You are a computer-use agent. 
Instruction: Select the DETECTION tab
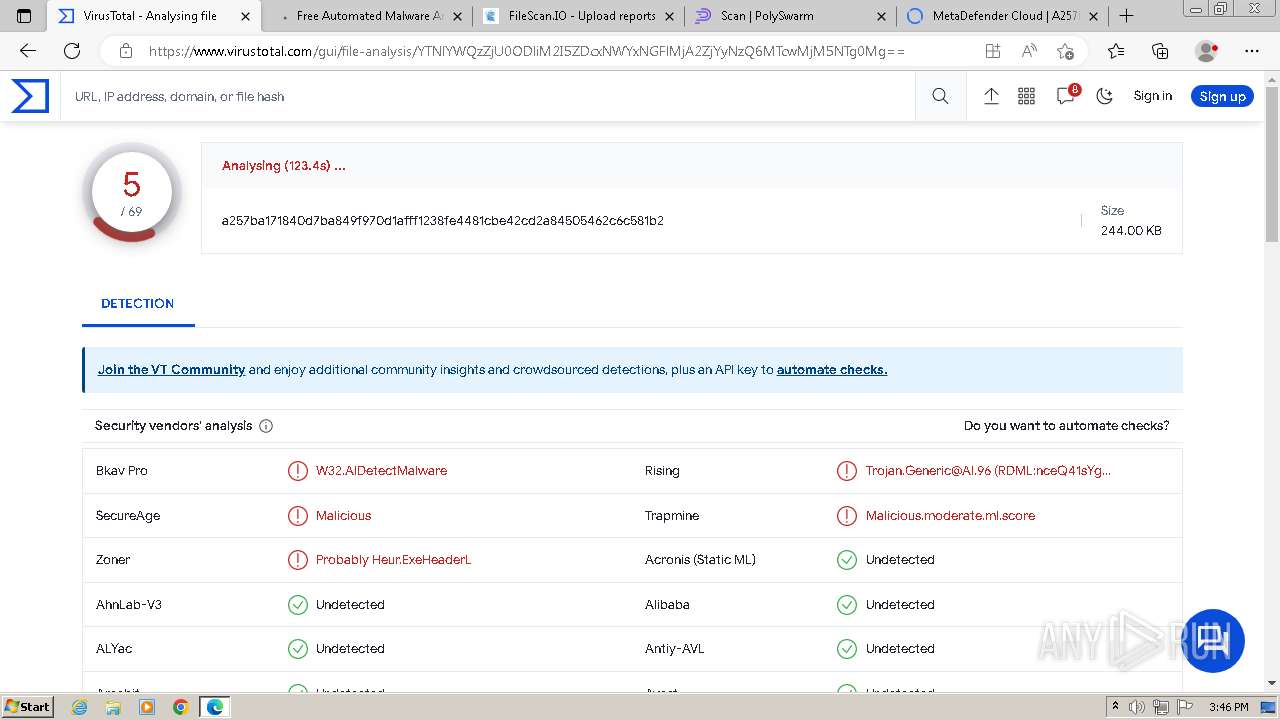[138, 303]
